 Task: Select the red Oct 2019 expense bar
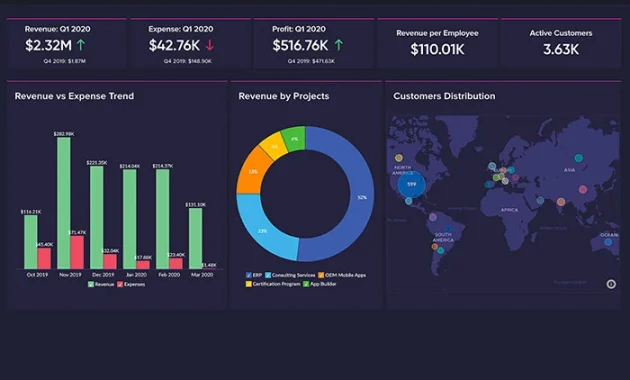pyautogui.click(x=44, y=258)
